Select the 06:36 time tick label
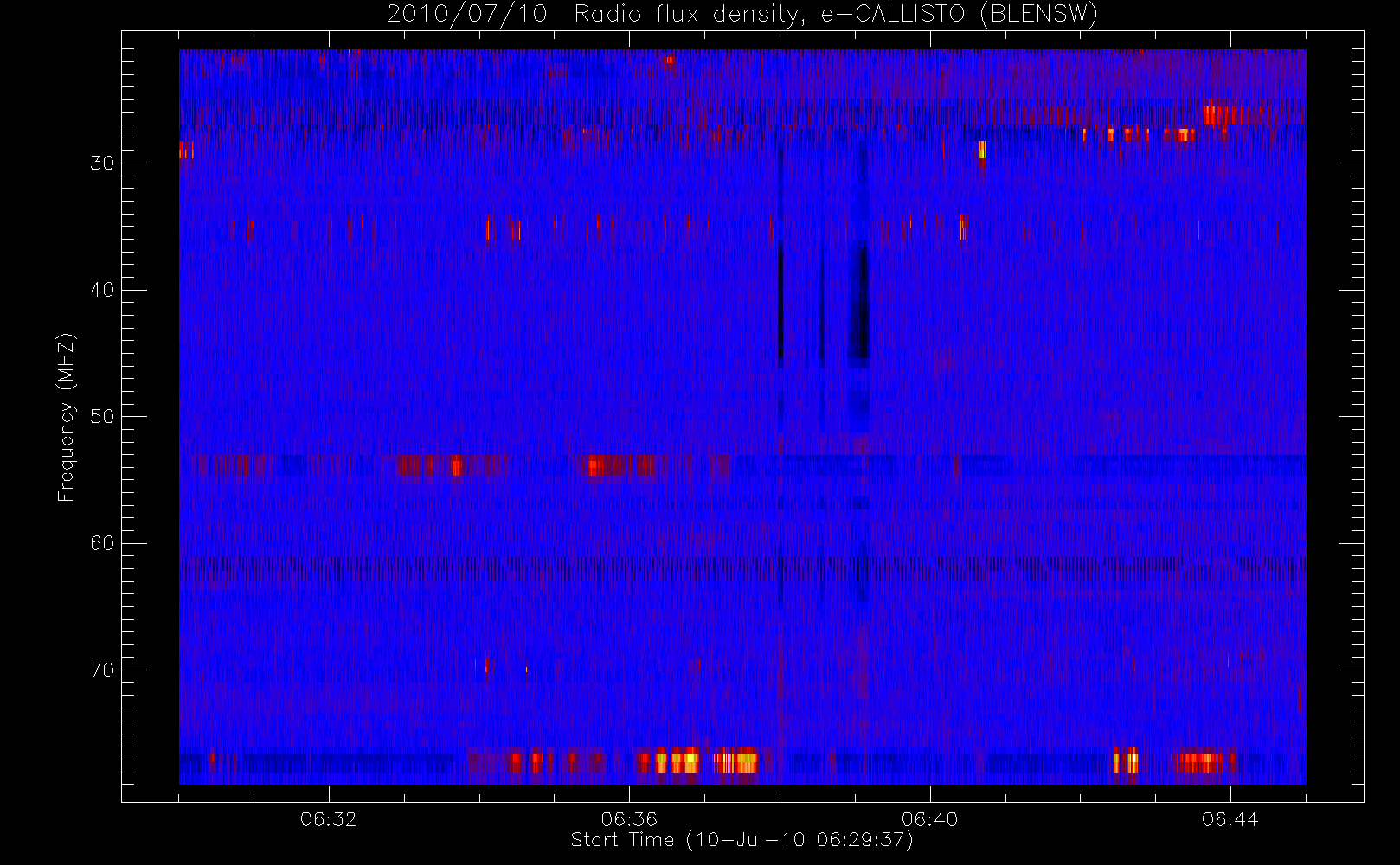Viewport: 1400px width, 865px height. click(x=629, y=819)
